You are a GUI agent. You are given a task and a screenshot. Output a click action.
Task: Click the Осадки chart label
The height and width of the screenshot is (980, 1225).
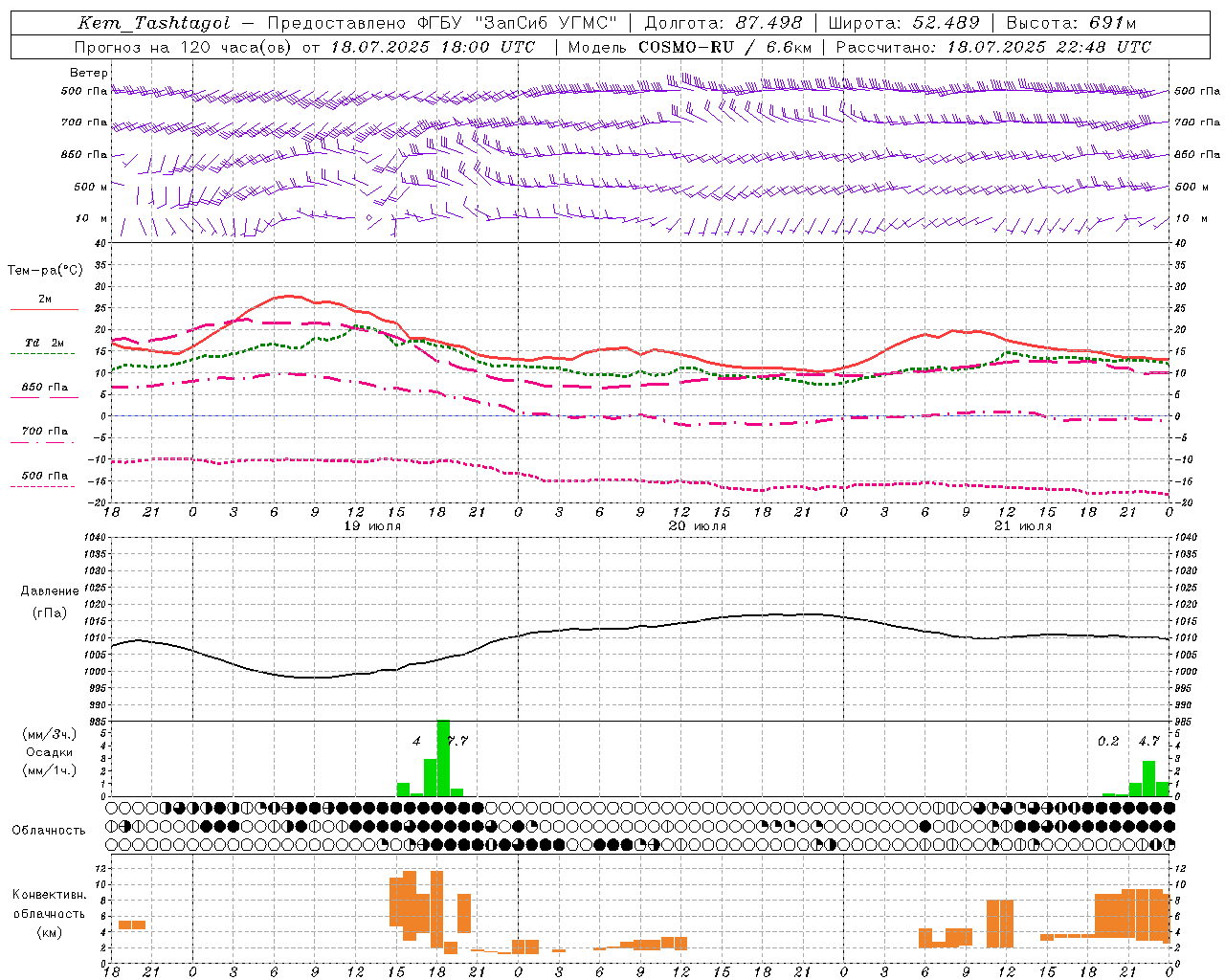pos(50,752)
